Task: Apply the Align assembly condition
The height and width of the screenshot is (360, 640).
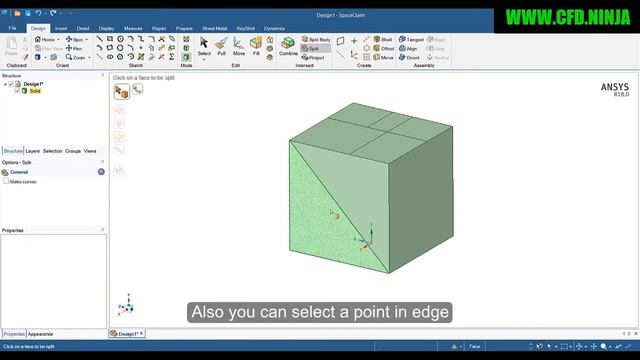Action: pyautogui.click(x=408, y=48)
